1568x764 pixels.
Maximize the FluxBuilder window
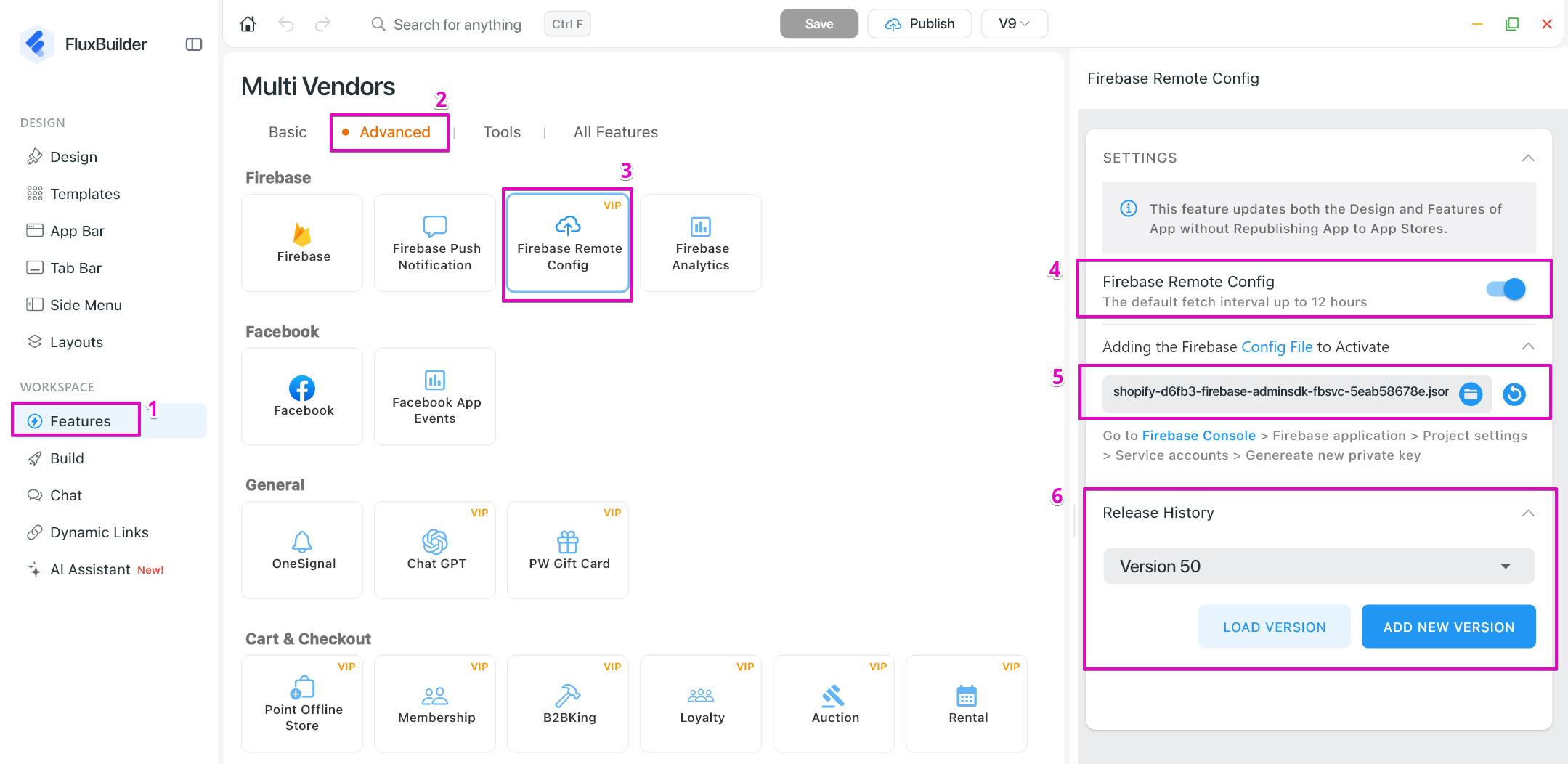tap(1512, 24)
